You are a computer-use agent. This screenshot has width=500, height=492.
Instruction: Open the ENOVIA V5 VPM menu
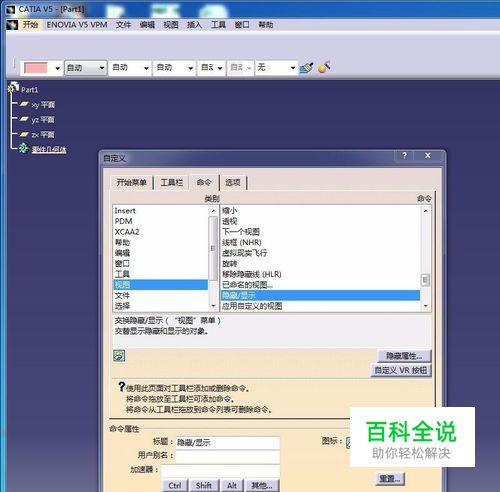coord(77,25)
